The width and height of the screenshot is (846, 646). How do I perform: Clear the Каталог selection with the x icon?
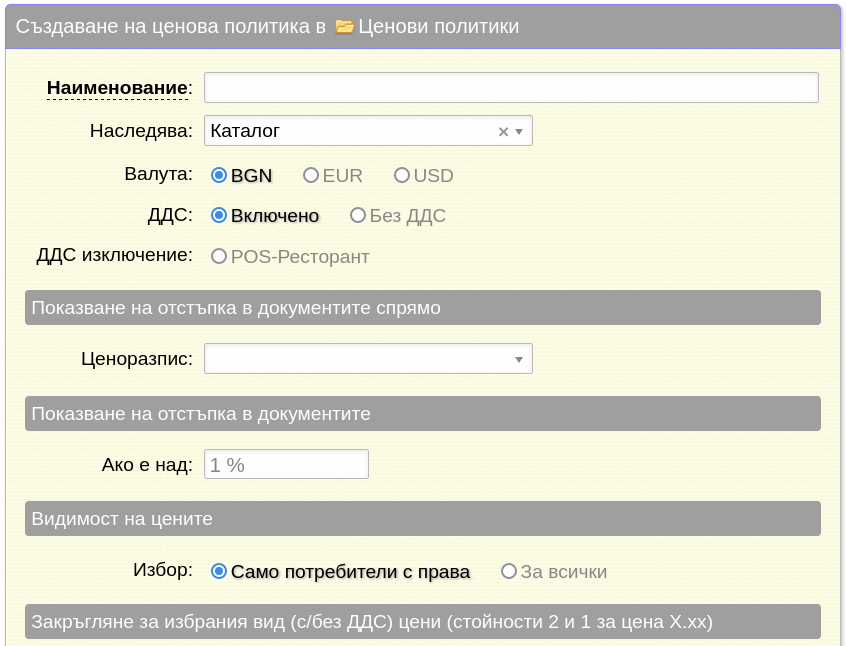tap(503, 131)
